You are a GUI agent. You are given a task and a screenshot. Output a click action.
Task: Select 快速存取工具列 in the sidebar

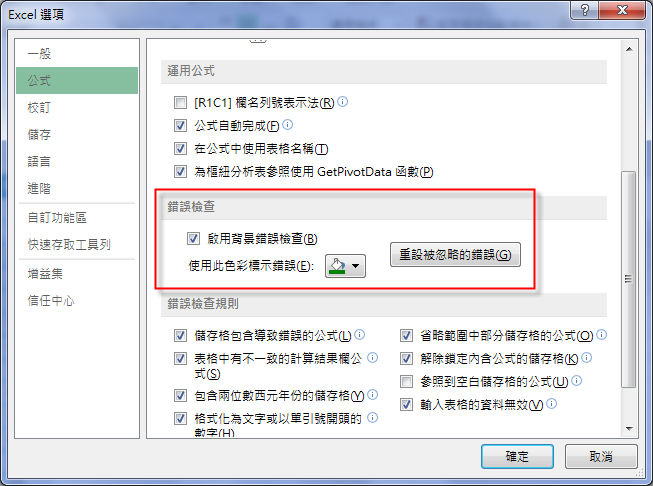69,244
